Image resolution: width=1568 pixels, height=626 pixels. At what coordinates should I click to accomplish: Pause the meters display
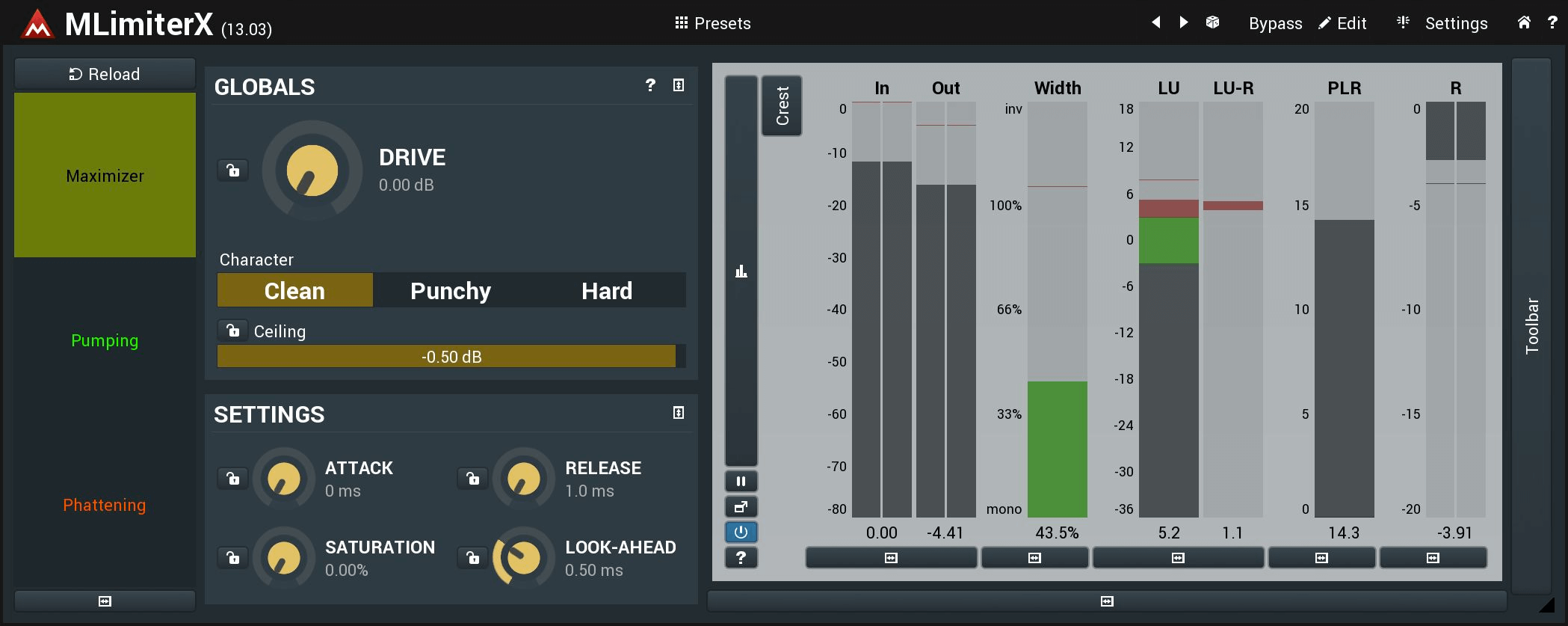coord(741,481)
